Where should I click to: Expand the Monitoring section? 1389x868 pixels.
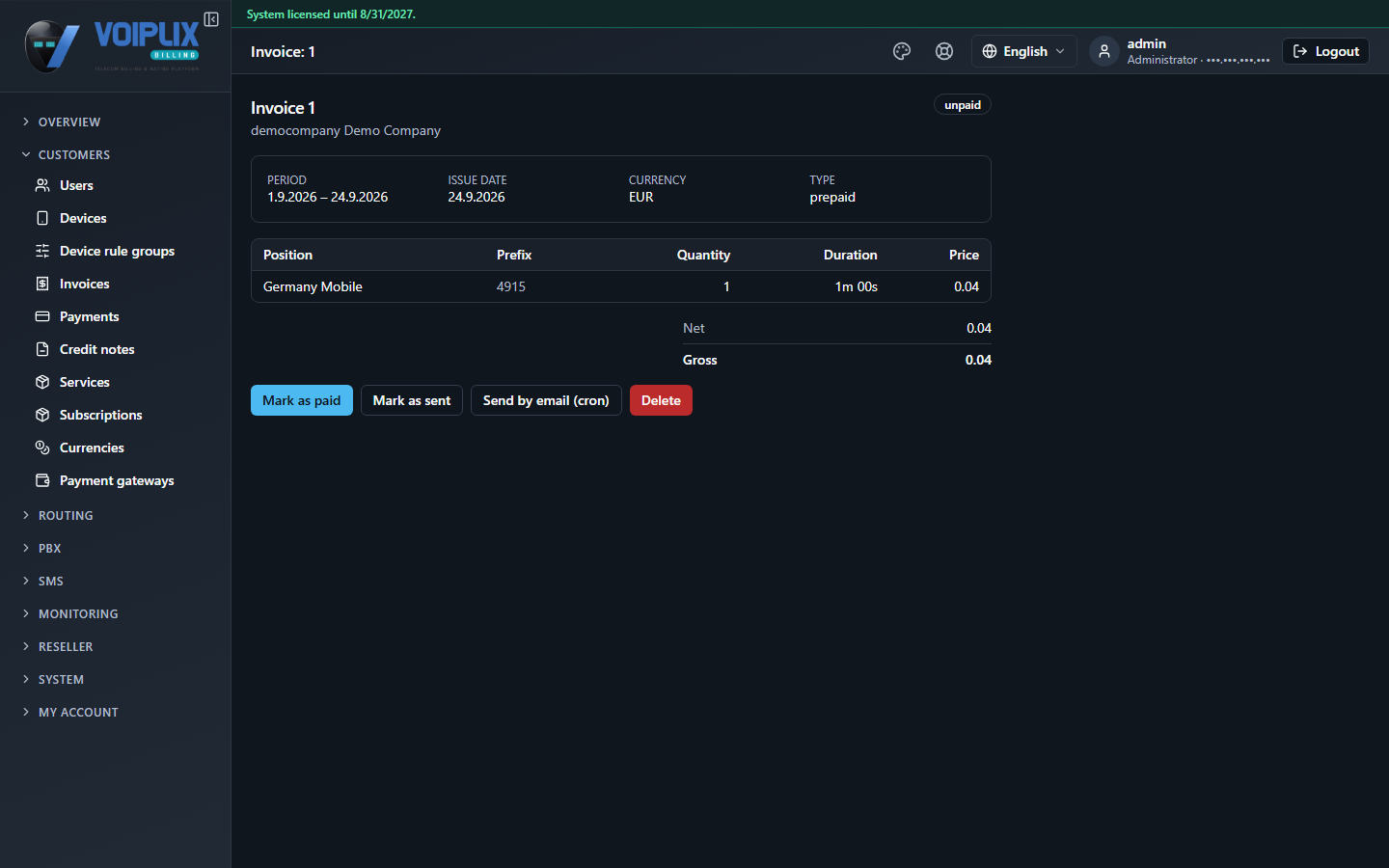[78, 613]
